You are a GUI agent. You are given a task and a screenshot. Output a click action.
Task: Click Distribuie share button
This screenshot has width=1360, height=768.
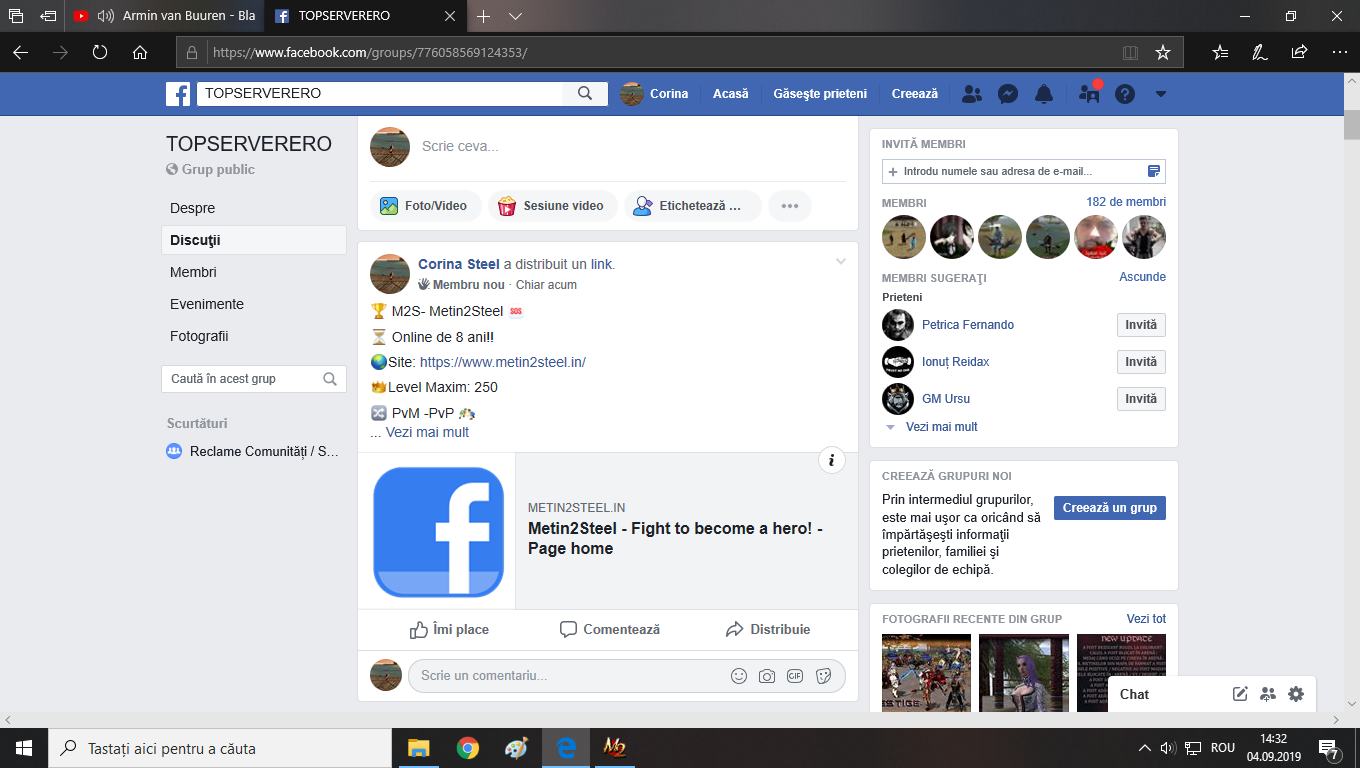pyautogui.click(x=768, y=629)
